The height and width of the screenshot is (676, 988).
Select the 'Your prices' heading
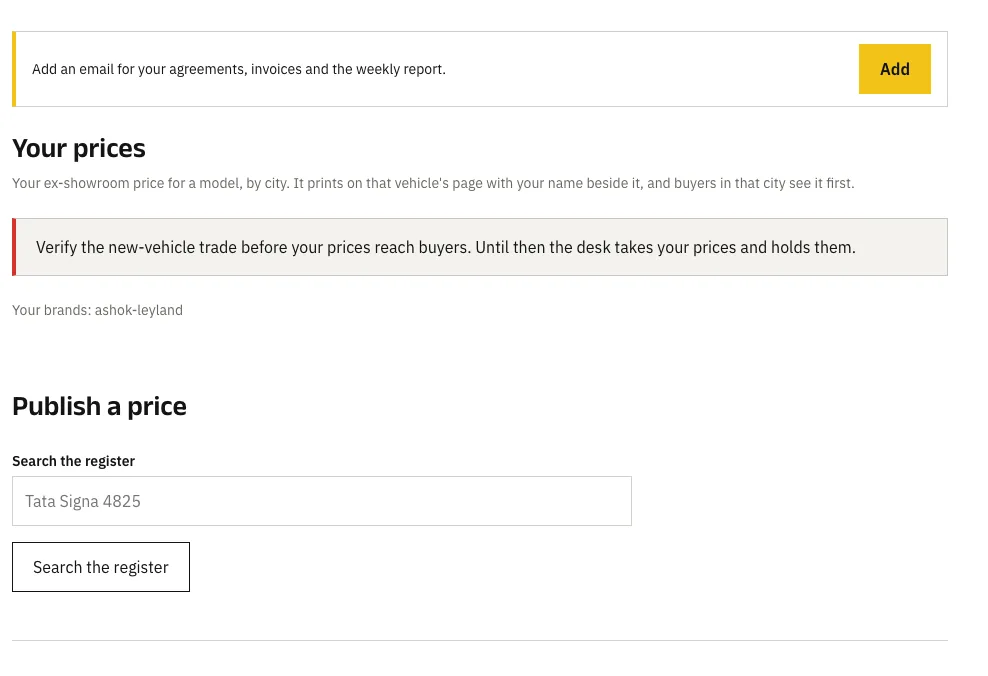point(79,148)
